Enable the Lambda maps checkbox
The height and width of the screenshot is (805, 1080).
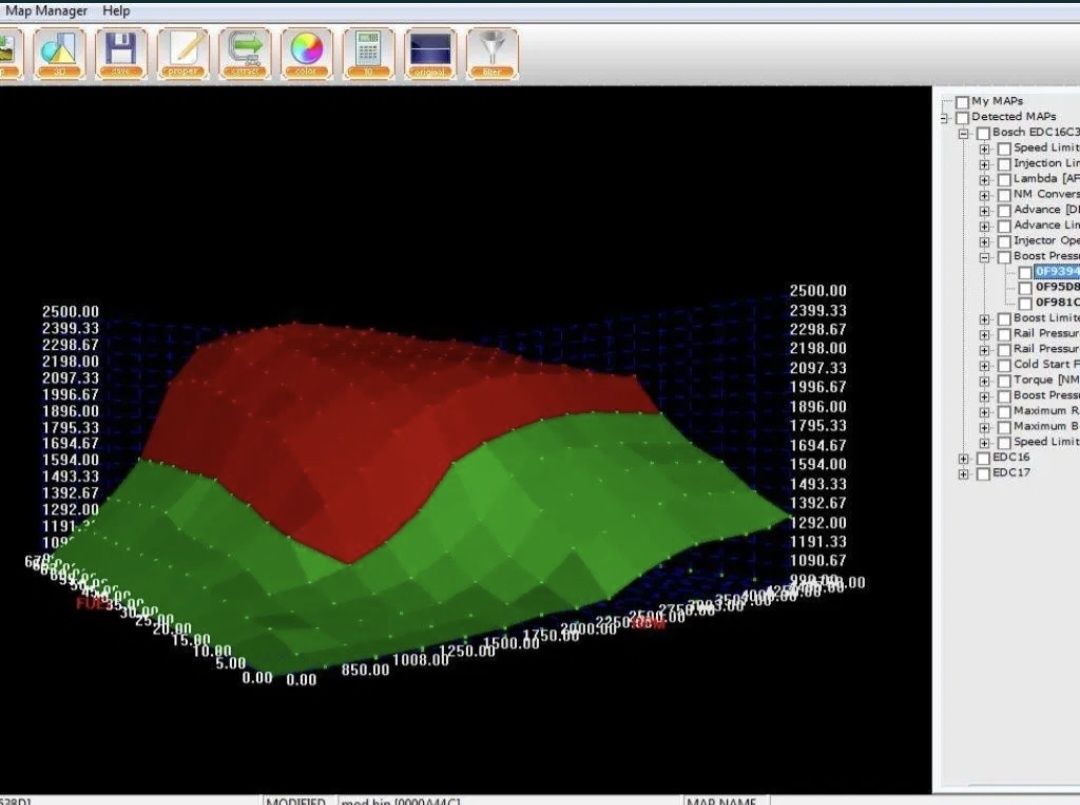[1004, 180]
